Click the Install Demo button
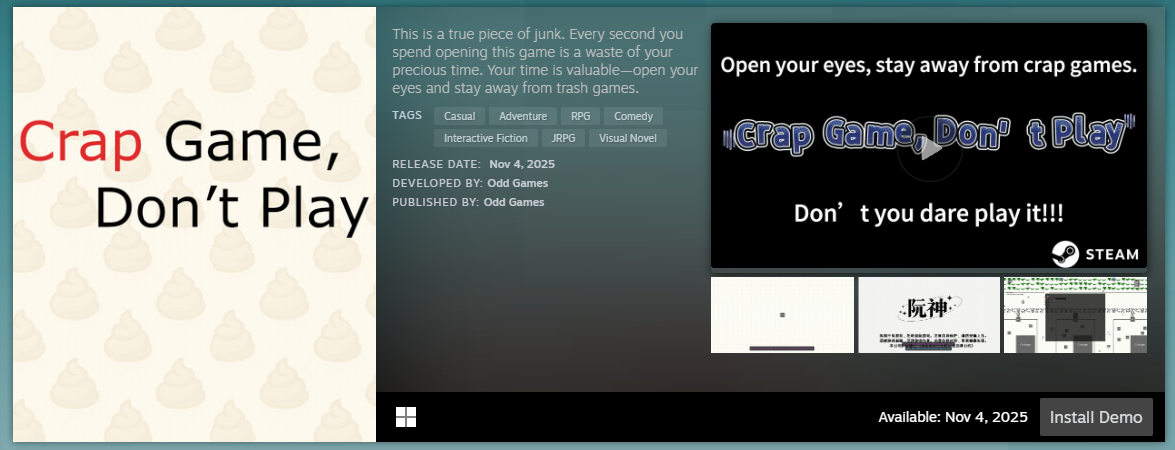The height and width of the screenshot is (450, 1175). pos(1096,417)
